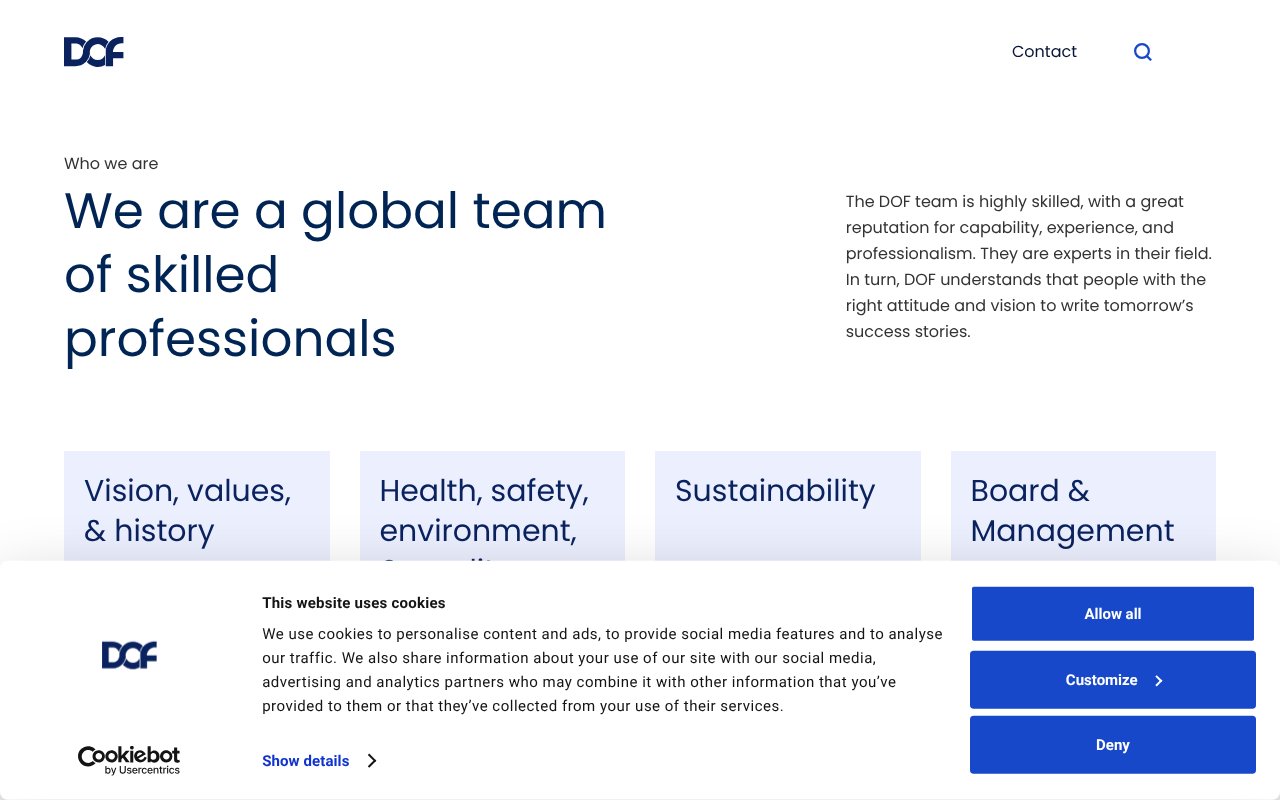This screenshot has height=800, width=1280.
Task: Go to the Sustainability card
Action: [x=787, y=505]
